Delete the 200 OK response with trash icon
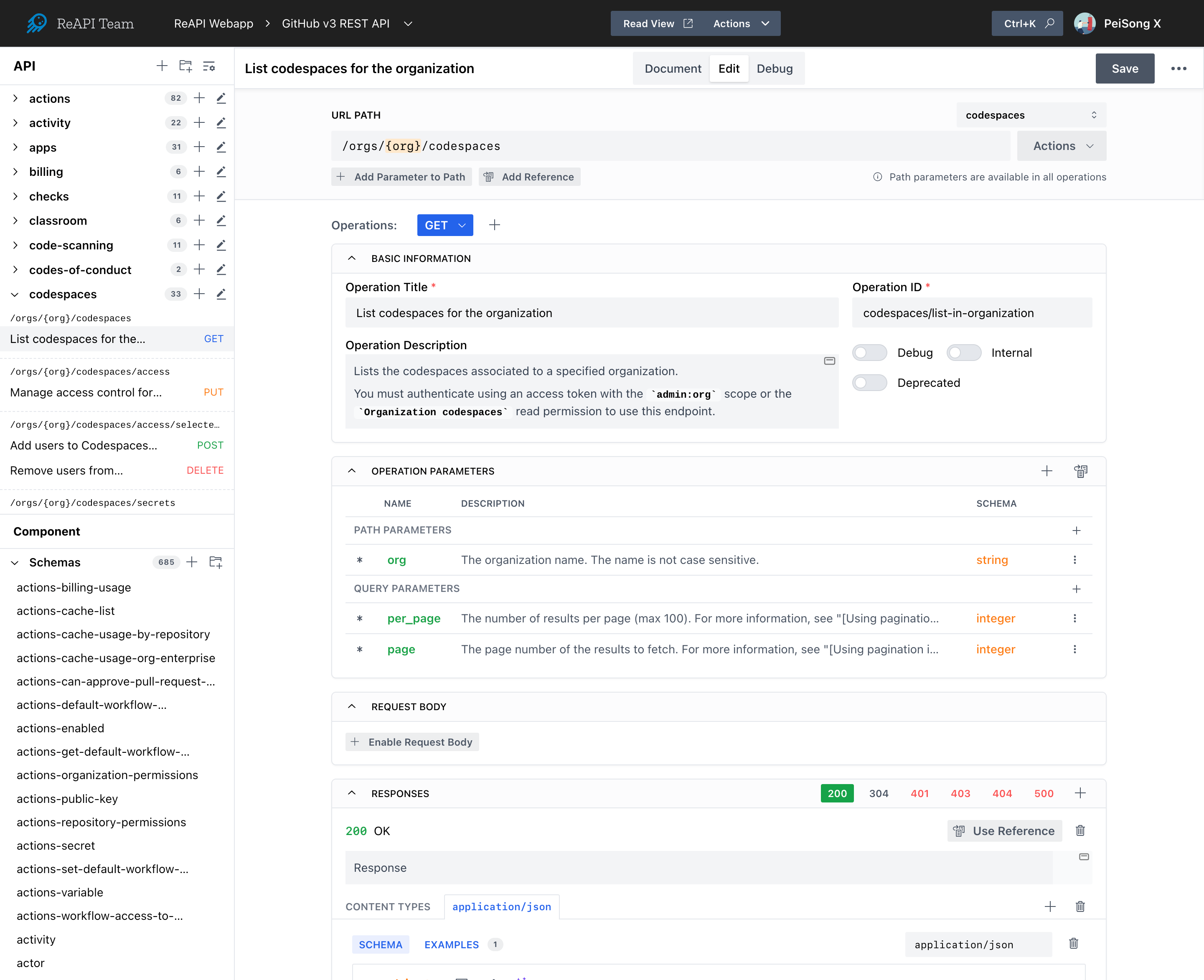The width and height of the screenshot is (1204, 980). click(1080, 830)
